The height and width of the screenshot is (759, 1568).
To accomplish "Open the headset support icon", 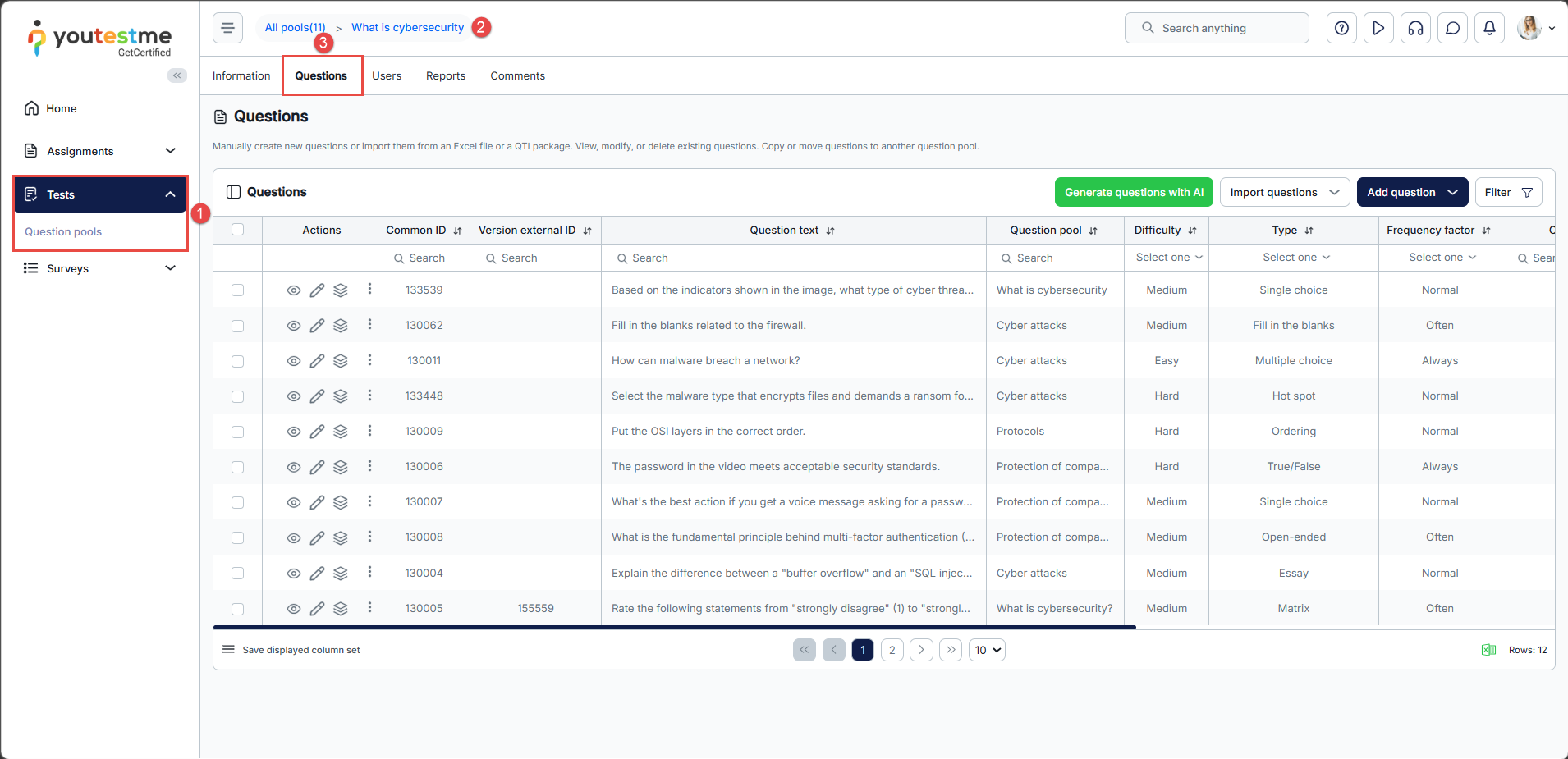I will [1415, 28].
